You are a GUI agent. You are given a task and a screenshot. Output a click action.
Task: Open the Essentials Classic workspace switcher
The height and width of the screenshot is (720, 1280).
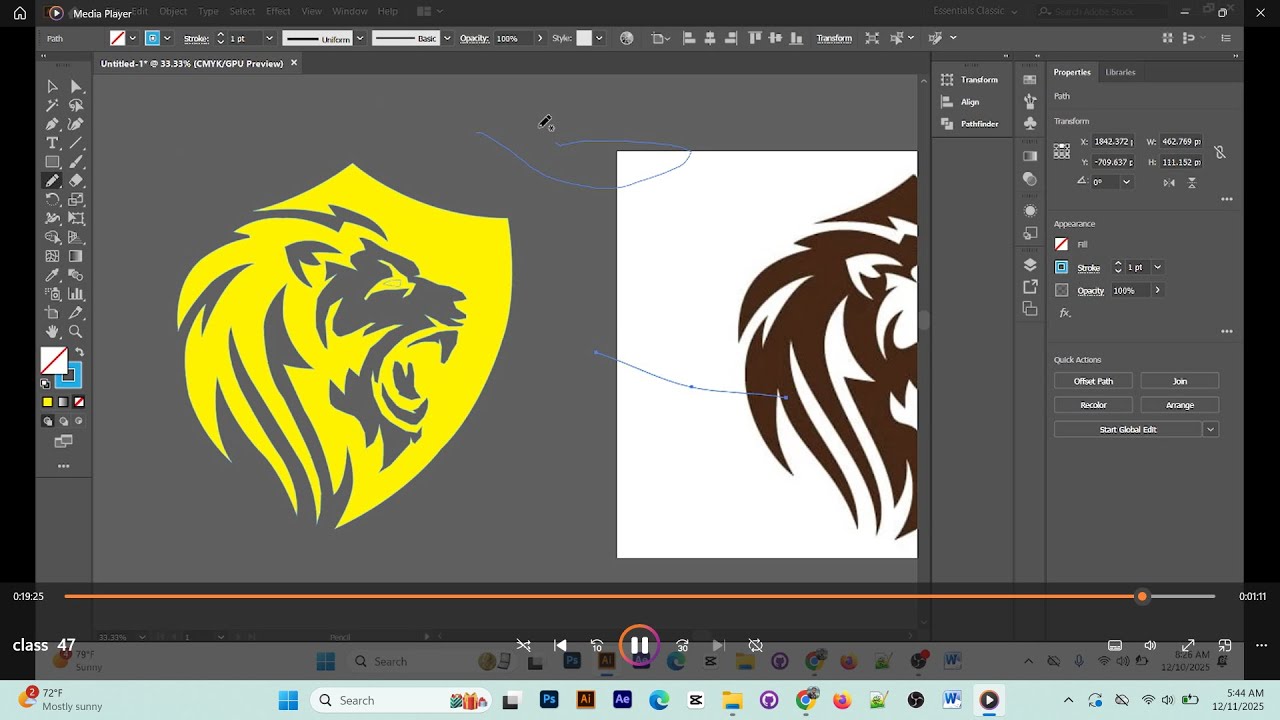[x=975, y=11]
